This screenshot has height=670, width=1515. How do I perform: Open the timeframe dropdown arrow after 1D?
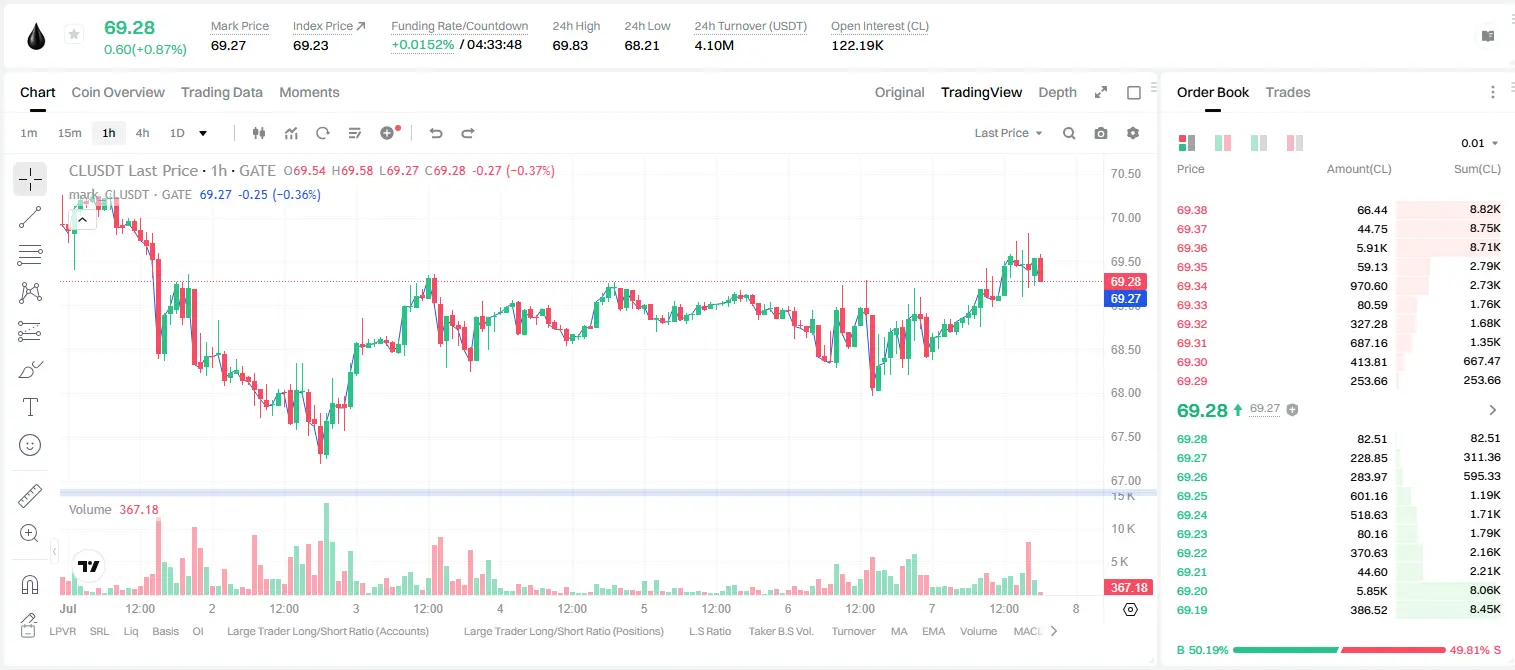(x=203, y=133)
